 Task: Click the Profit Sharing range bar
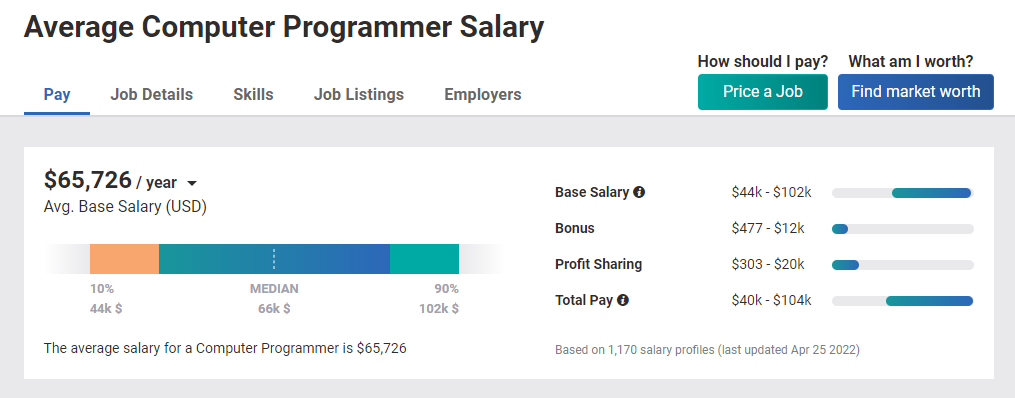coord(902,265)
